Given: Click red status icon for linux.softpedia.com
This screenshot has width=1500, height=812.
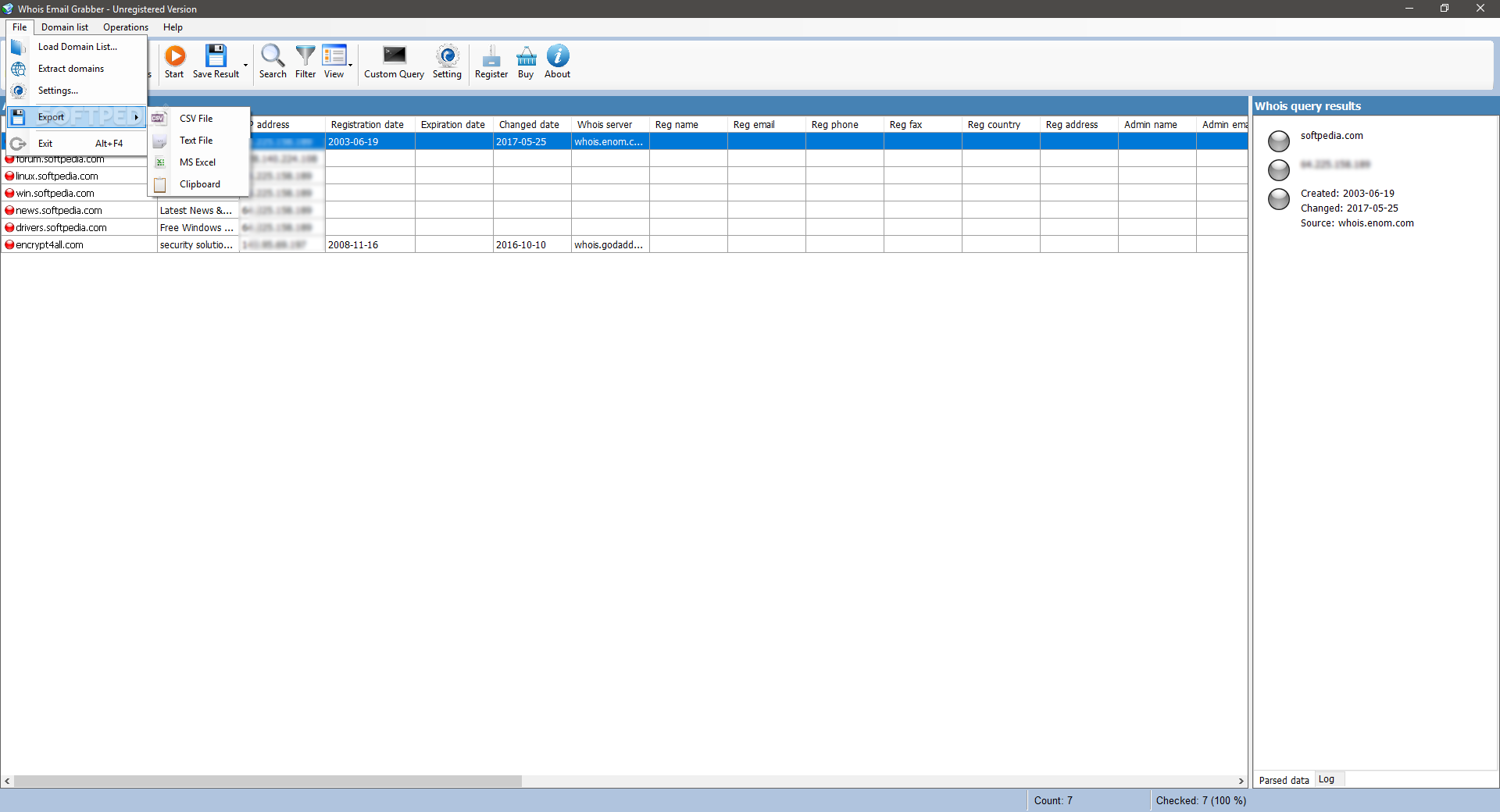Looking at the screenshot, I should (x=9, y=176).
